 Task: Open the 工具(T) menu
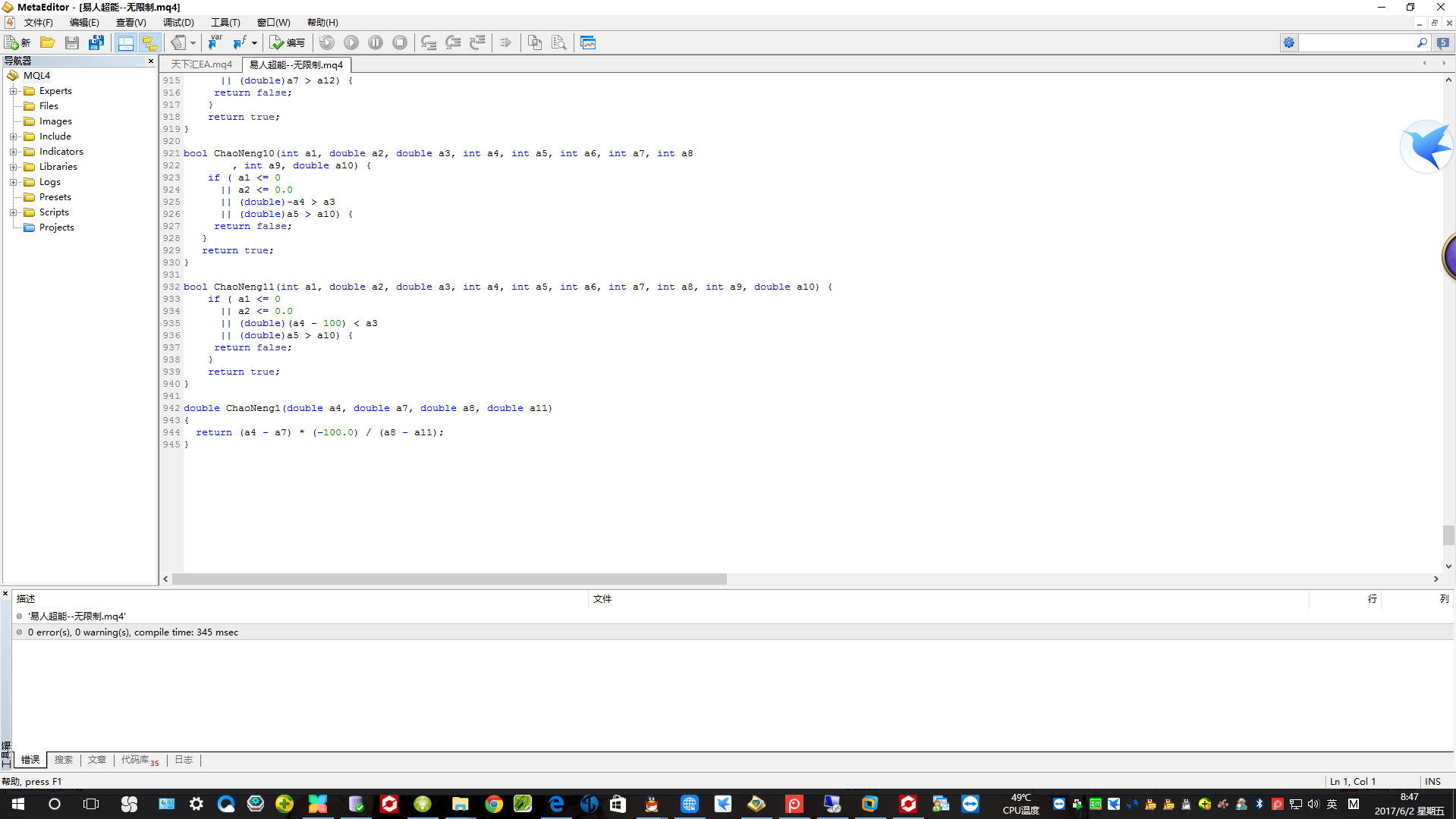[225, 23]
